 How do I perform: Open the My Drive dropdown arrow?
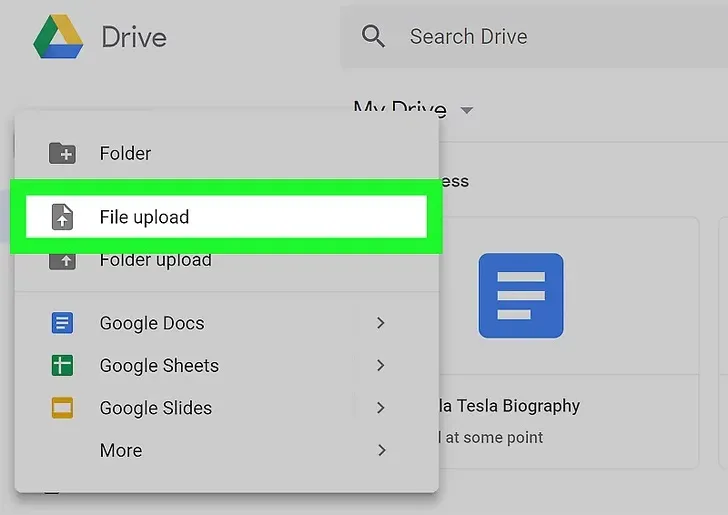point(467,110)
